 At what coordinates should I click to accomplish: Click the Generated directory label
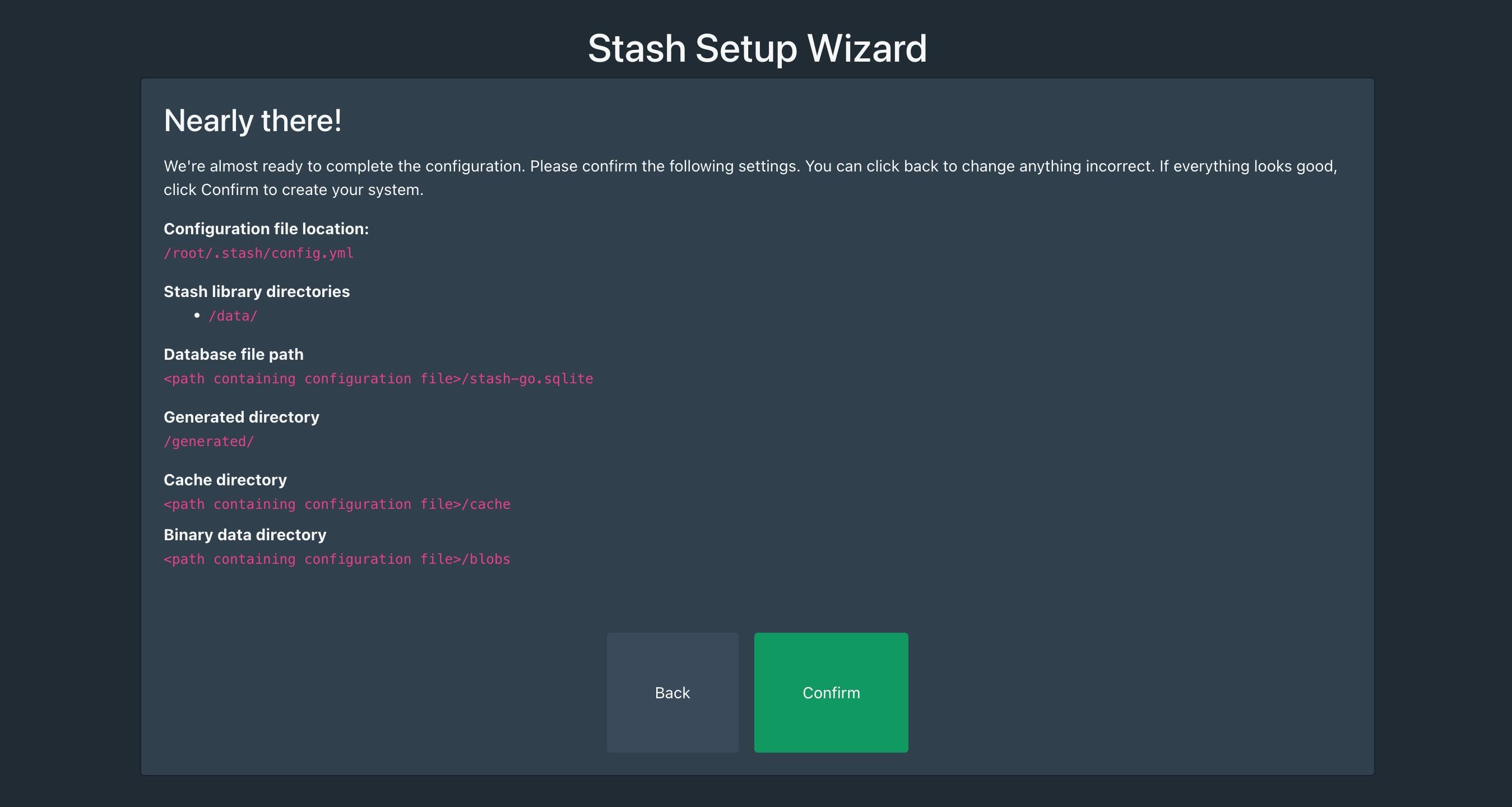[x=241, y=418]
